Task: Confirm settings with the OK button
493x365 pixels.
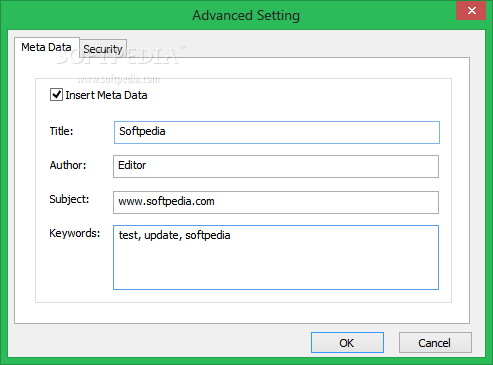Action: click(x=347, y=342)
